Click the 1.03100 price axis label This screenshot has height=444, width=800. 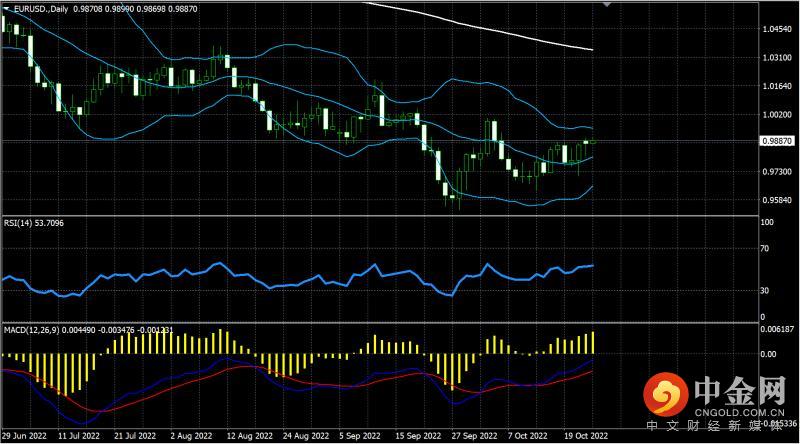(777, 58)
